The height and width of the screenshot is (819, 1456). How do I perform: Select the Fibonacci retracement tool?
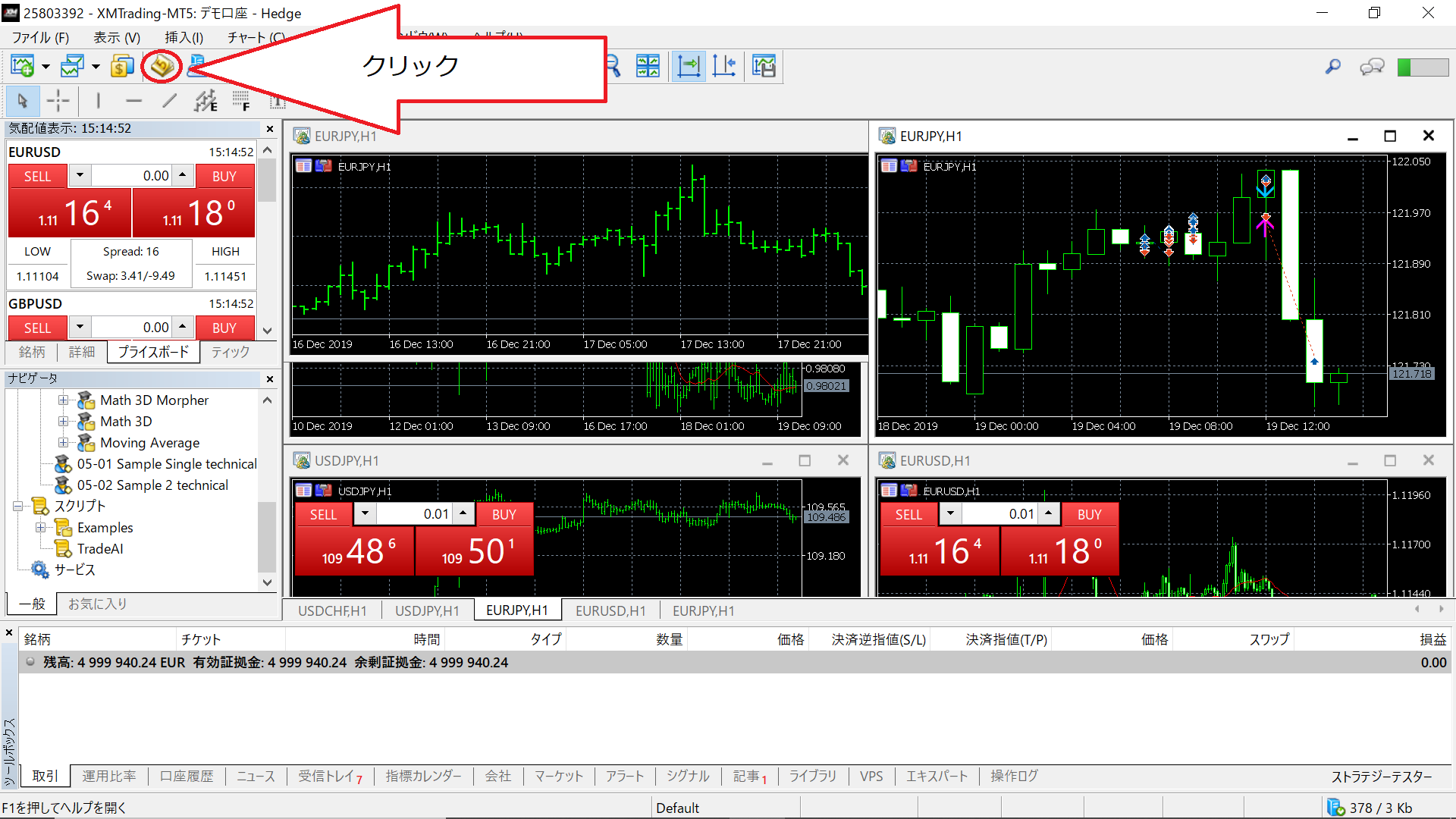coord(241,101)
